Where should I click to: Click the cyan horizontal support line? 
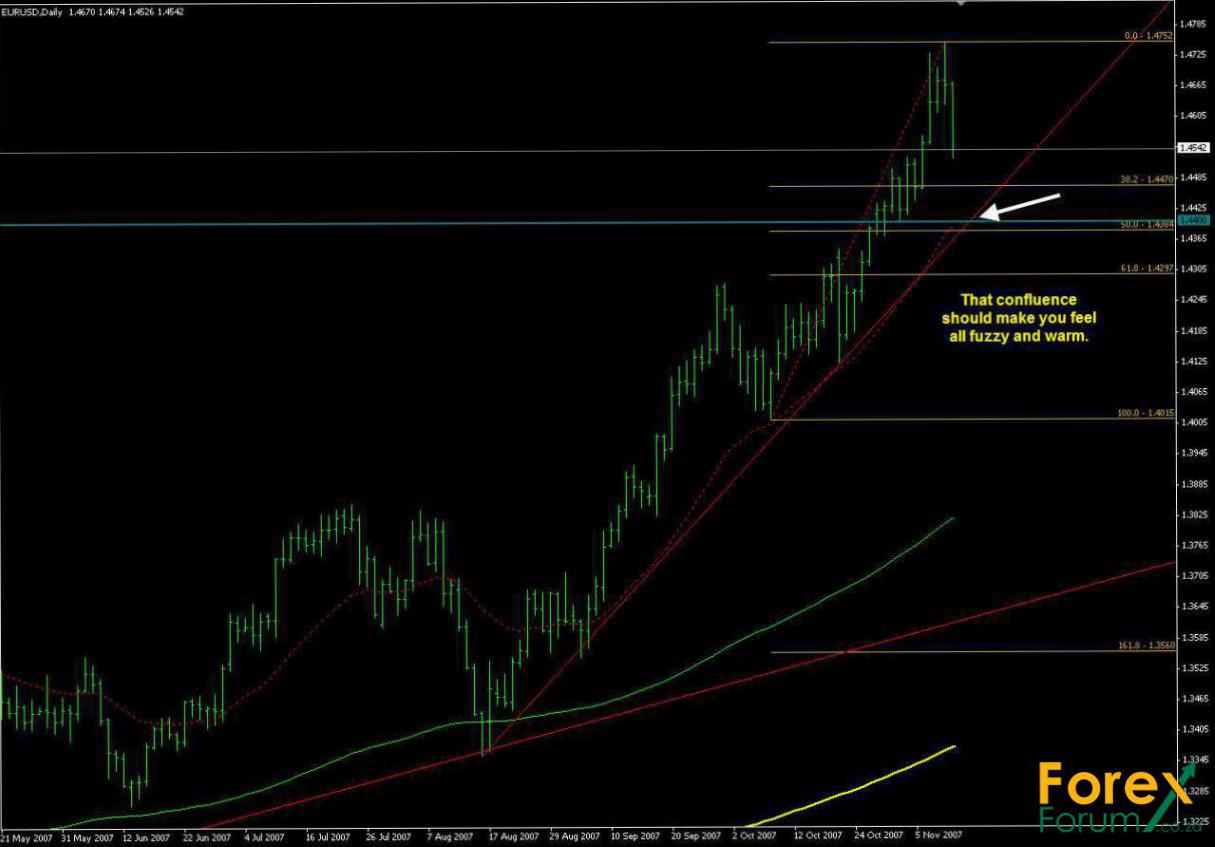(400, 223)
